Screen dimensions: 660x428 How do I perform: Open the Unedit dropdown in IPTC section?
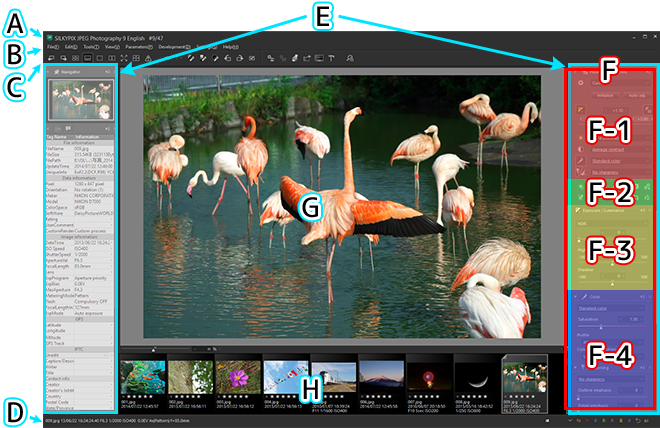[77, 355]
